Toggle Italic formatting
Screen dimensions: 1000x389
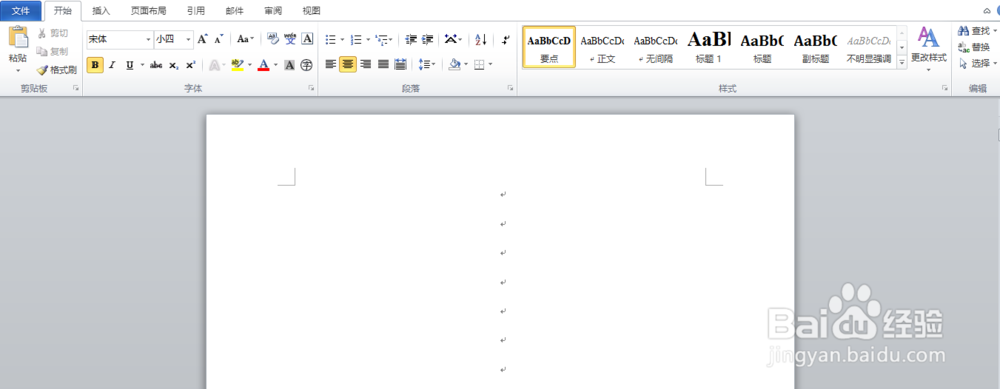pyautogui.click(x=112, y=65)
